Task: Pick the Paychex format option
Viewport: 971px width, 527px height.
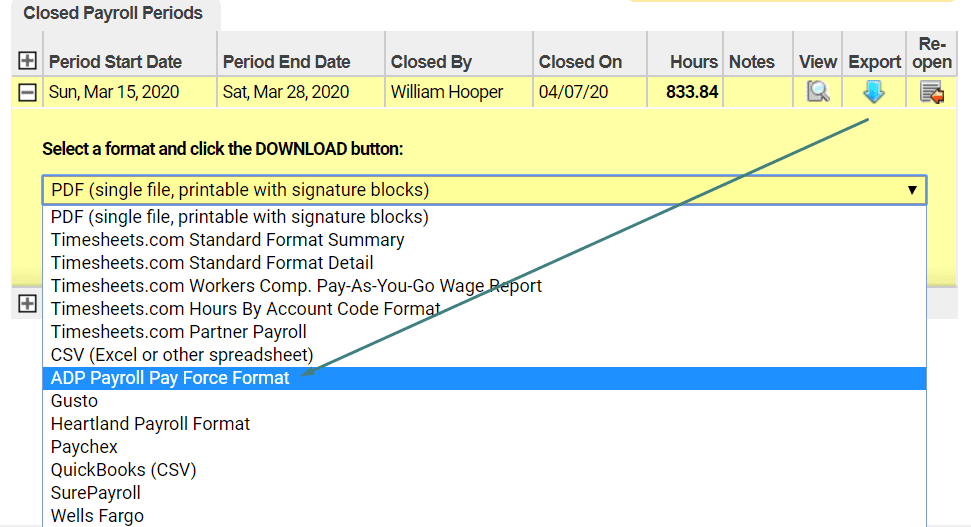Action: (x=484, y=447)
